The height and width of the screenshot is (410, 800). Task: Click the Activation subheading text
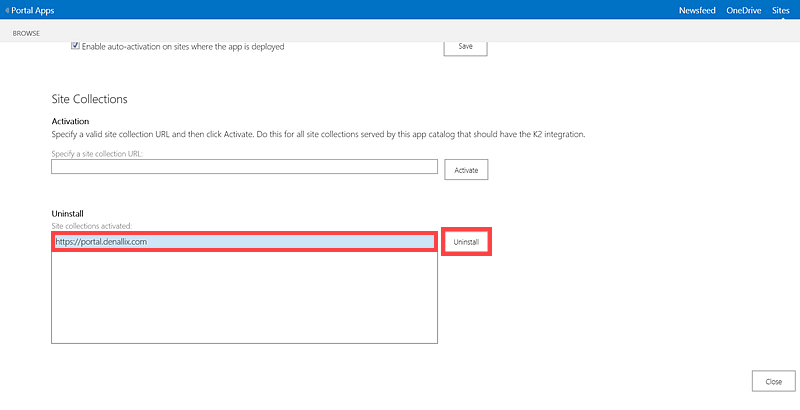[70, 121]
